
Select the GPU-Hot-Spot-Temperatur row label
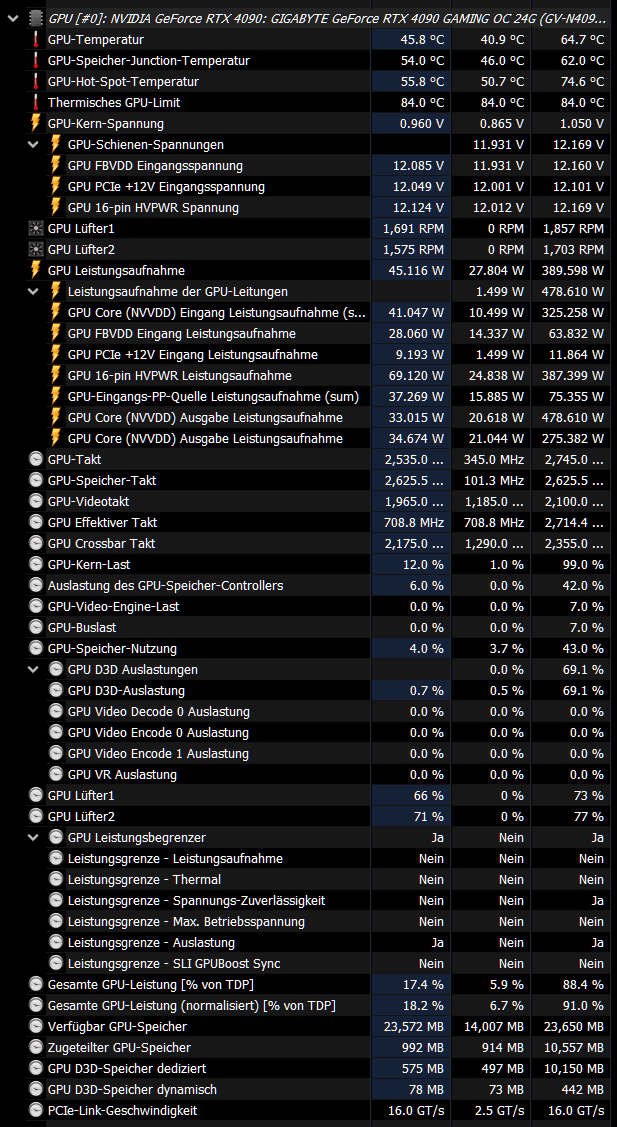[123, 82]
